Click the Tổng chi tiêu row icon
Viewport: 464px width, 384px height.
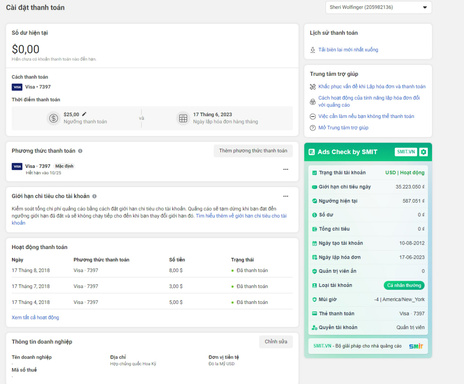tap(314, 229)
